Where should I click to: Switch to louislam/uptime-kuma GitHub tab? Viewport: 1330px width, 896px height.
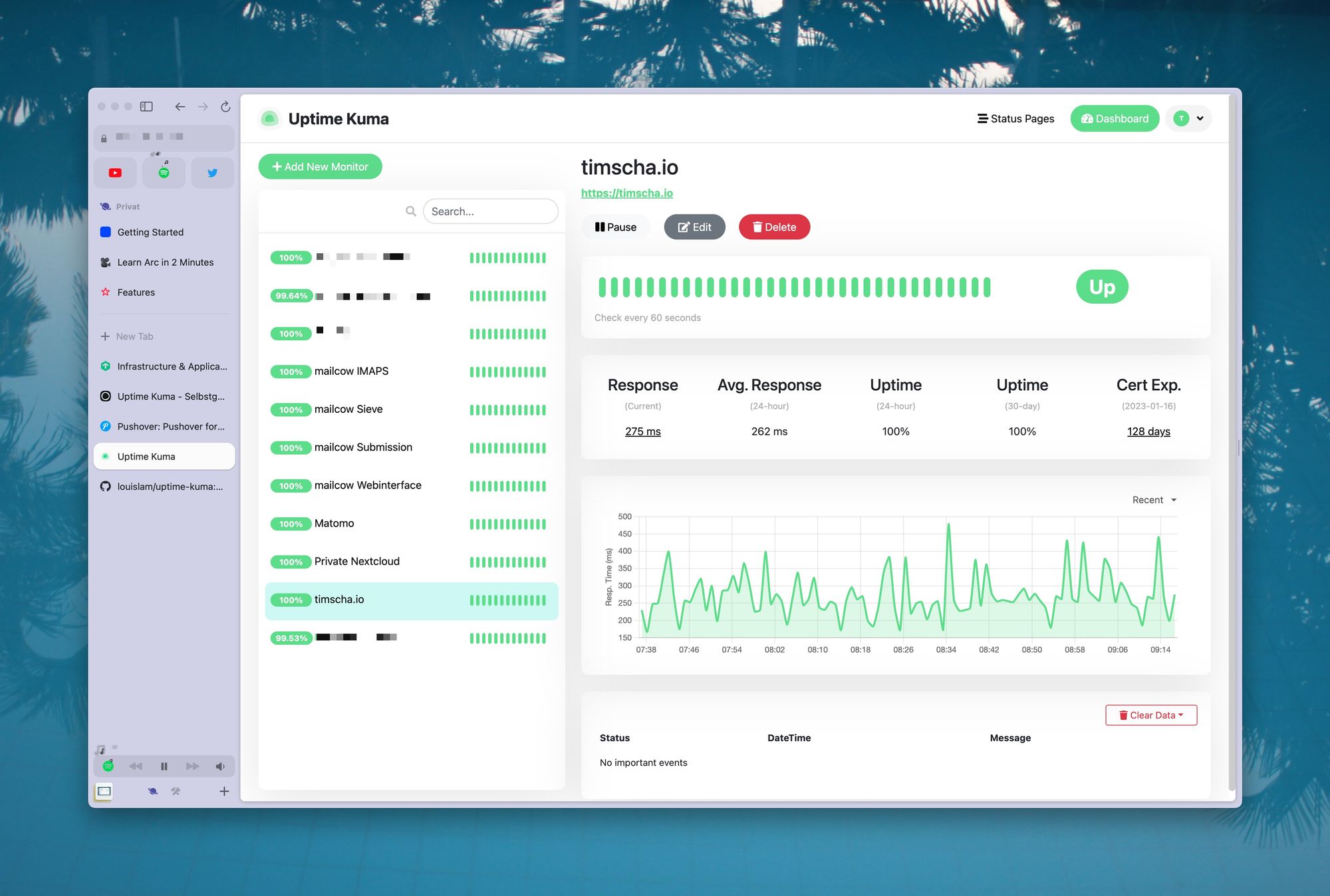point(164,487)
